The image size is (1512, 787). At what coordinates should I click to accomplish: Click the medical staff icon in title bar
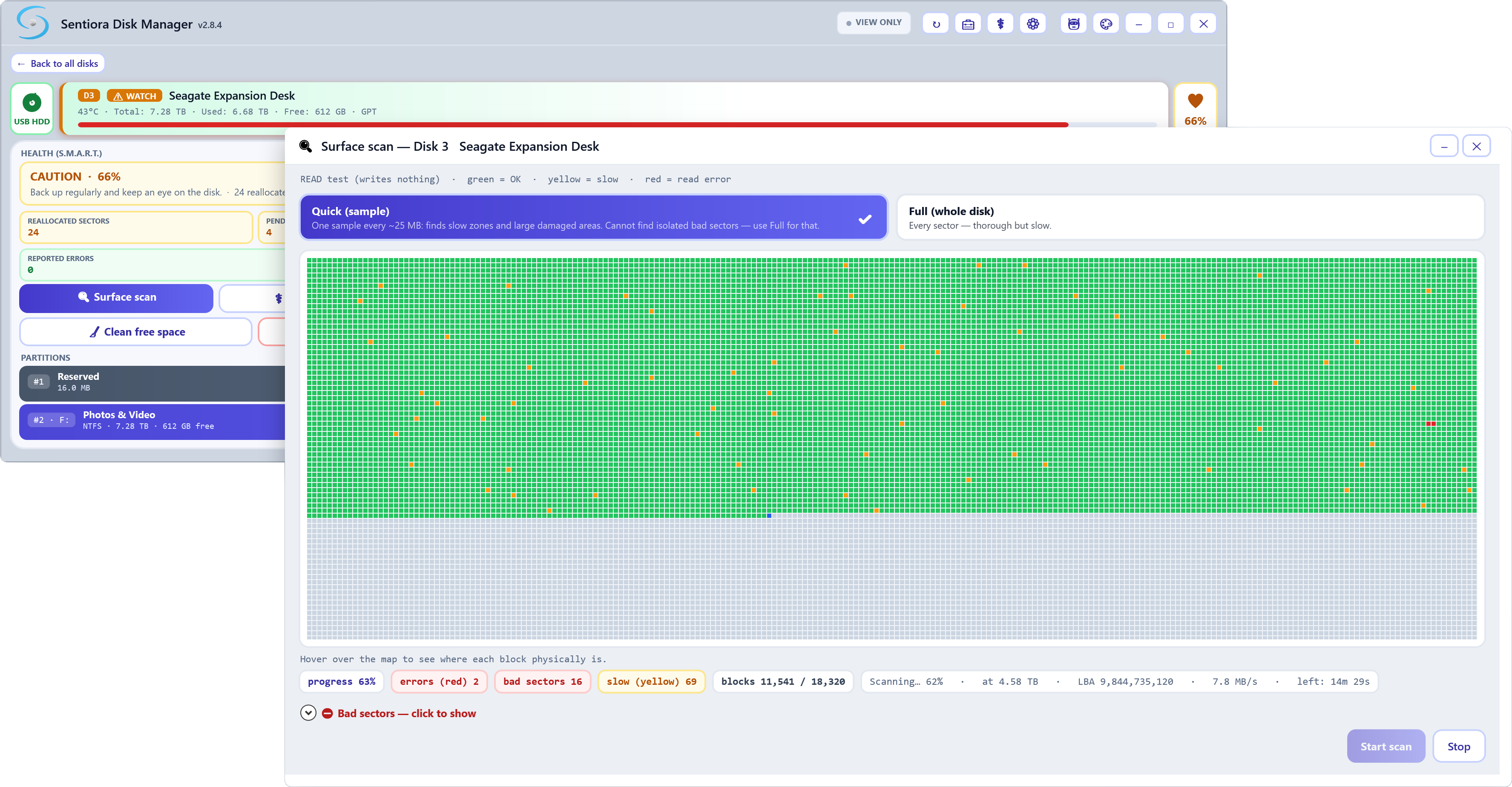(1000, 24)
